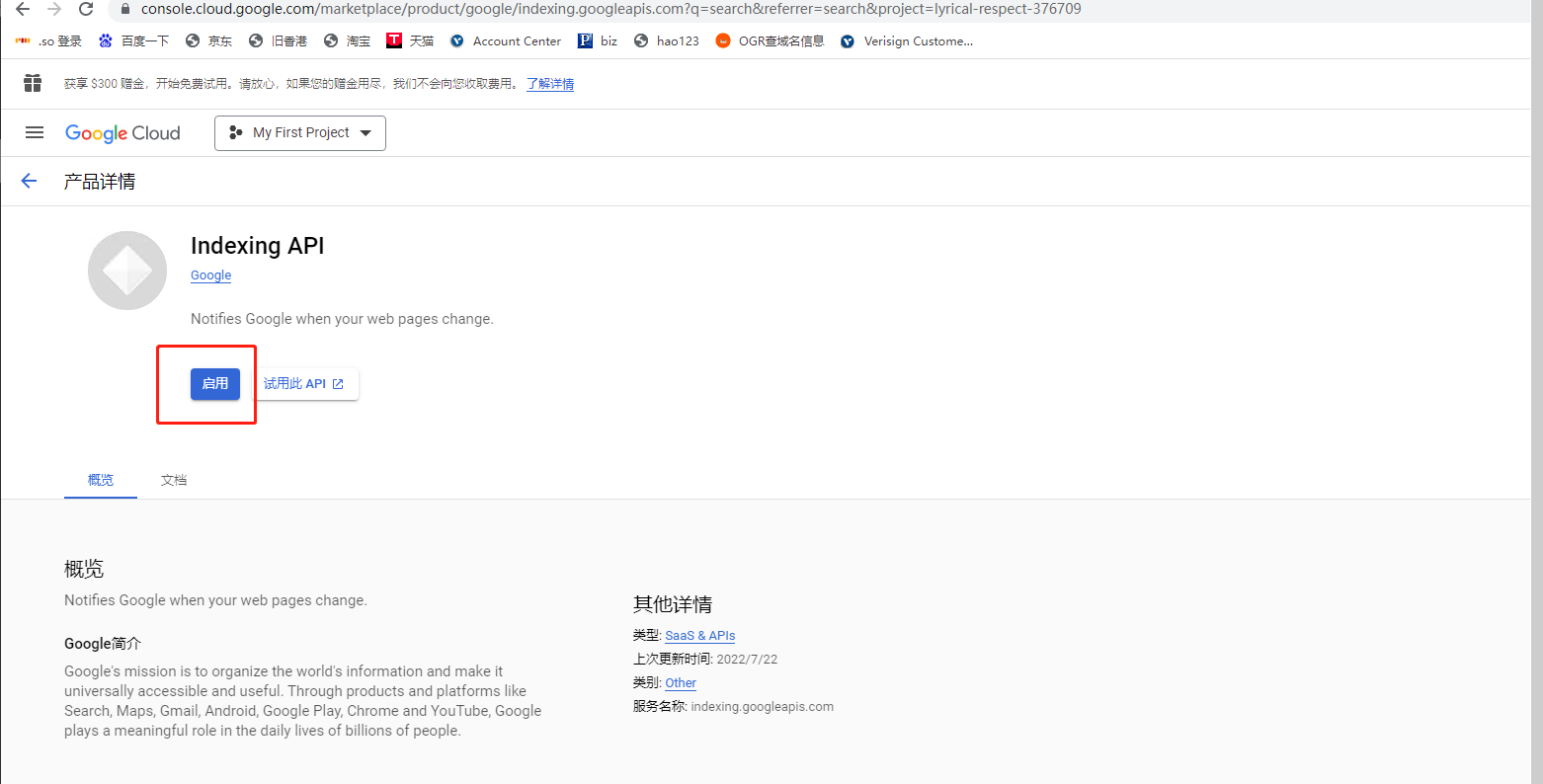Click the browser forward arrow
This screenshot has height=784, width=1543.
pyautogui.click(x=54, y=9)
